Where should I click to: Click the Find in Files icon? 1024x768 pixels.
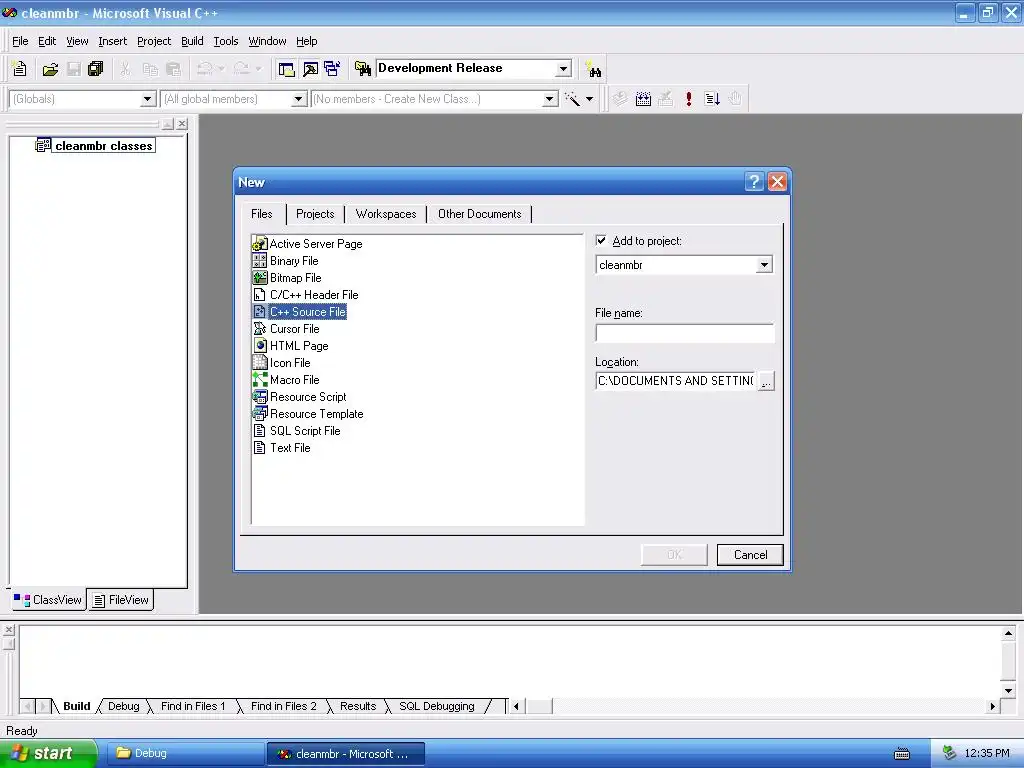pyautogui.click(x=362, y=69)
